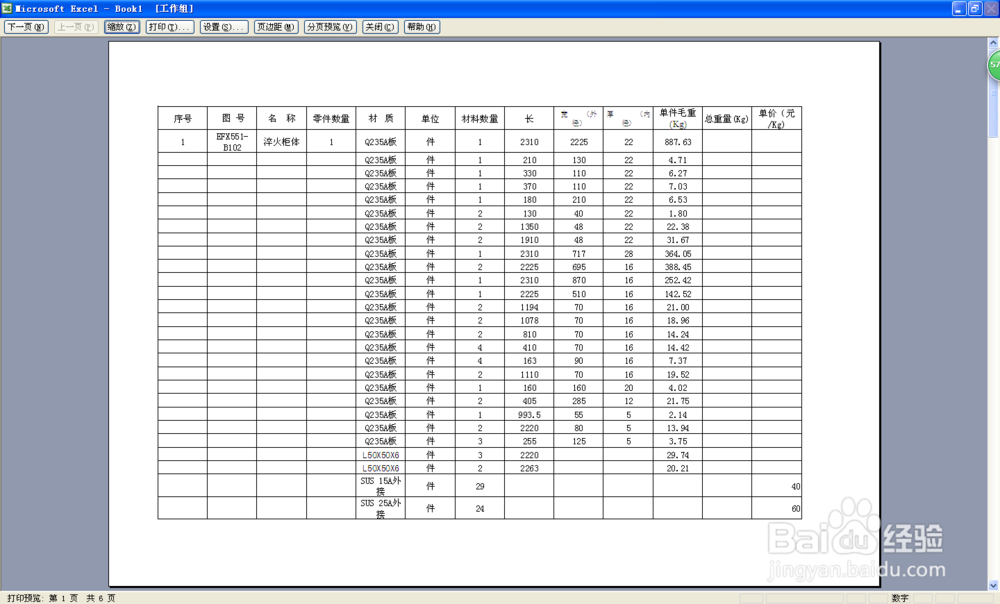Viewport: 1000px width, 604px height.
Task: Click weight value 887.63
Action: [677, 142]
